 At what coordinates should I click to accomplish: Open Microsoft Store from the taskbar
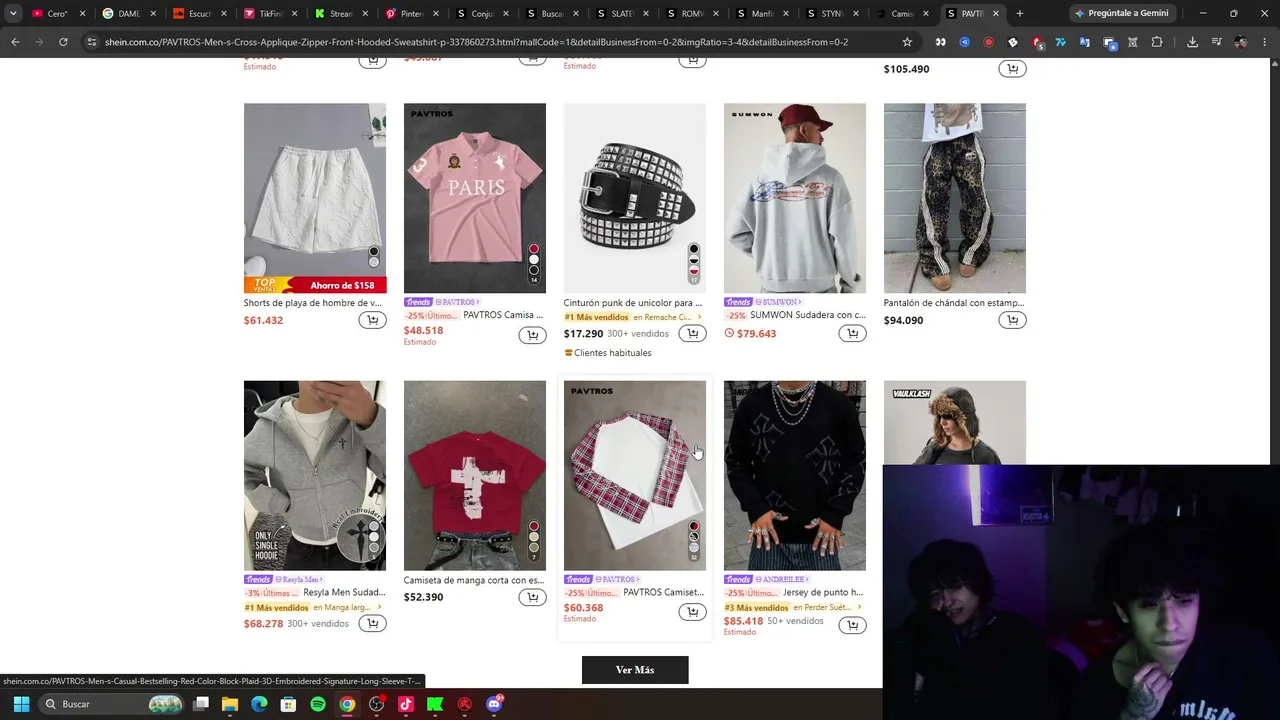click(288, 704)
